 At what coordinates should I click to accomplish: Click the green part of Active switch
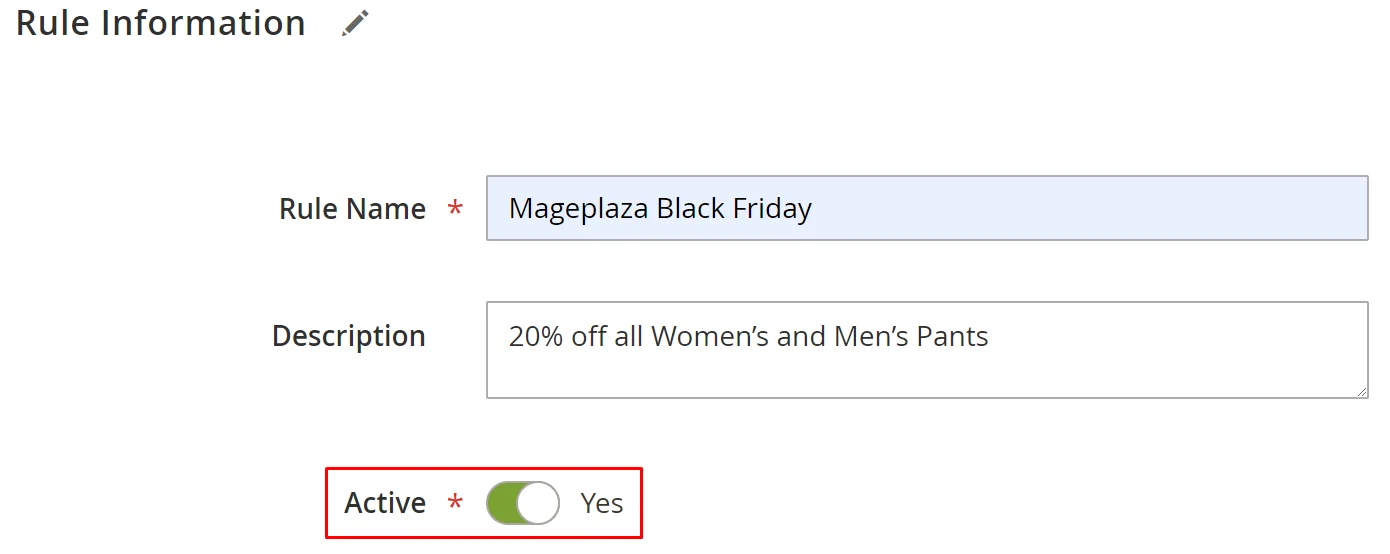coord(502,503)
